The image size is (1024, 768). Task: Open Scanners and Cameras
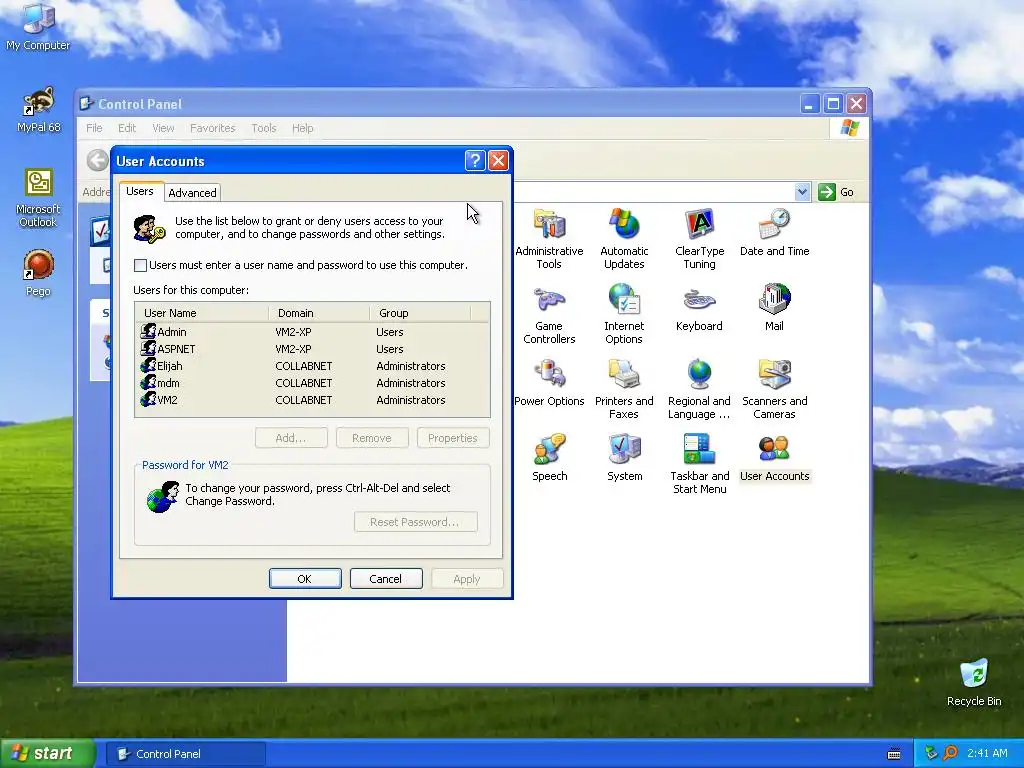pyautogui.click(x=775, y=389)
